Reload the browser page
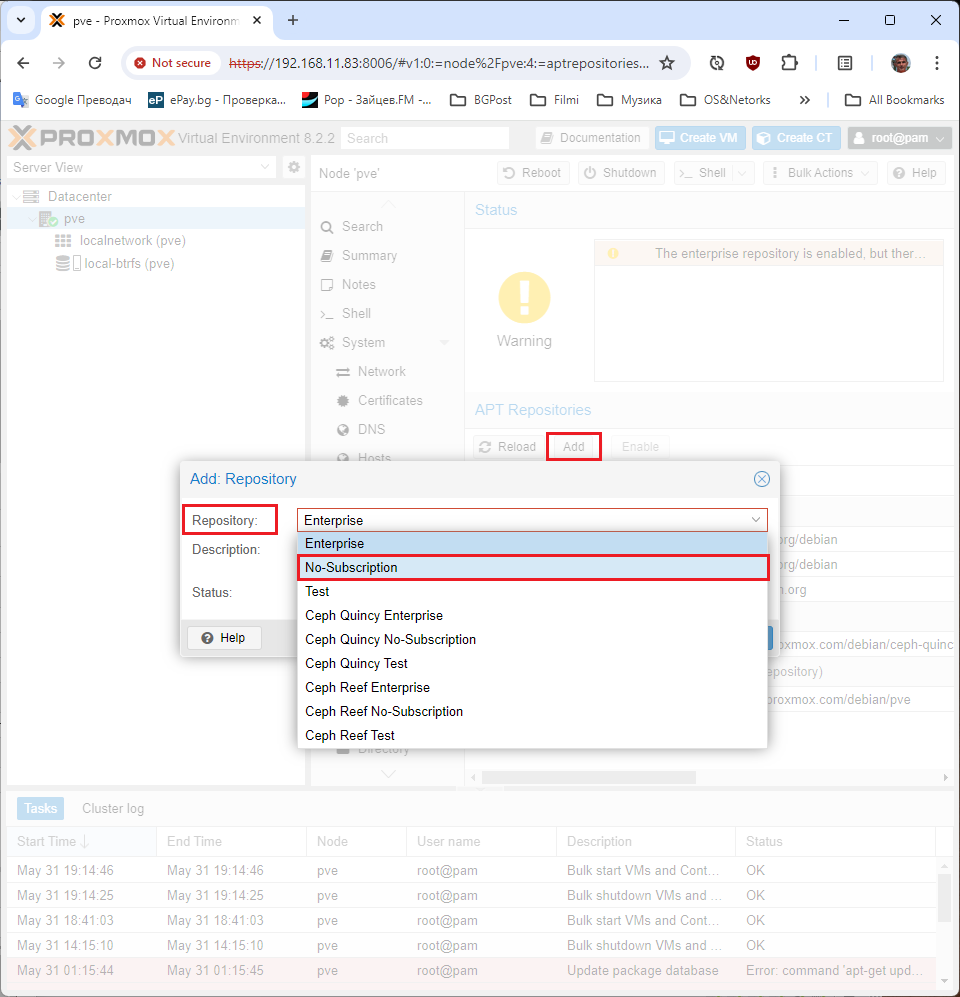This screenshot has height=997, width=960. click(95, 63)
